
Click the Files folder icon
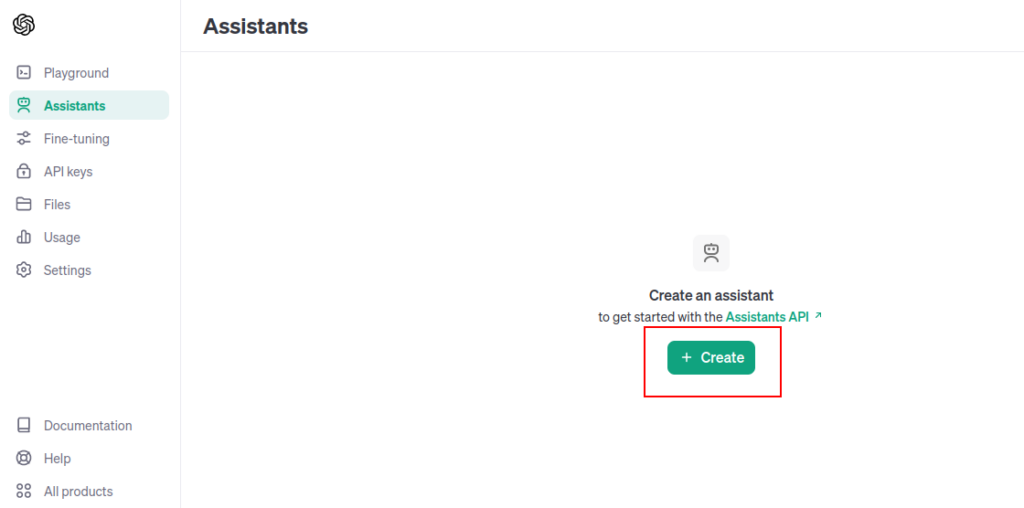(24, 204)
